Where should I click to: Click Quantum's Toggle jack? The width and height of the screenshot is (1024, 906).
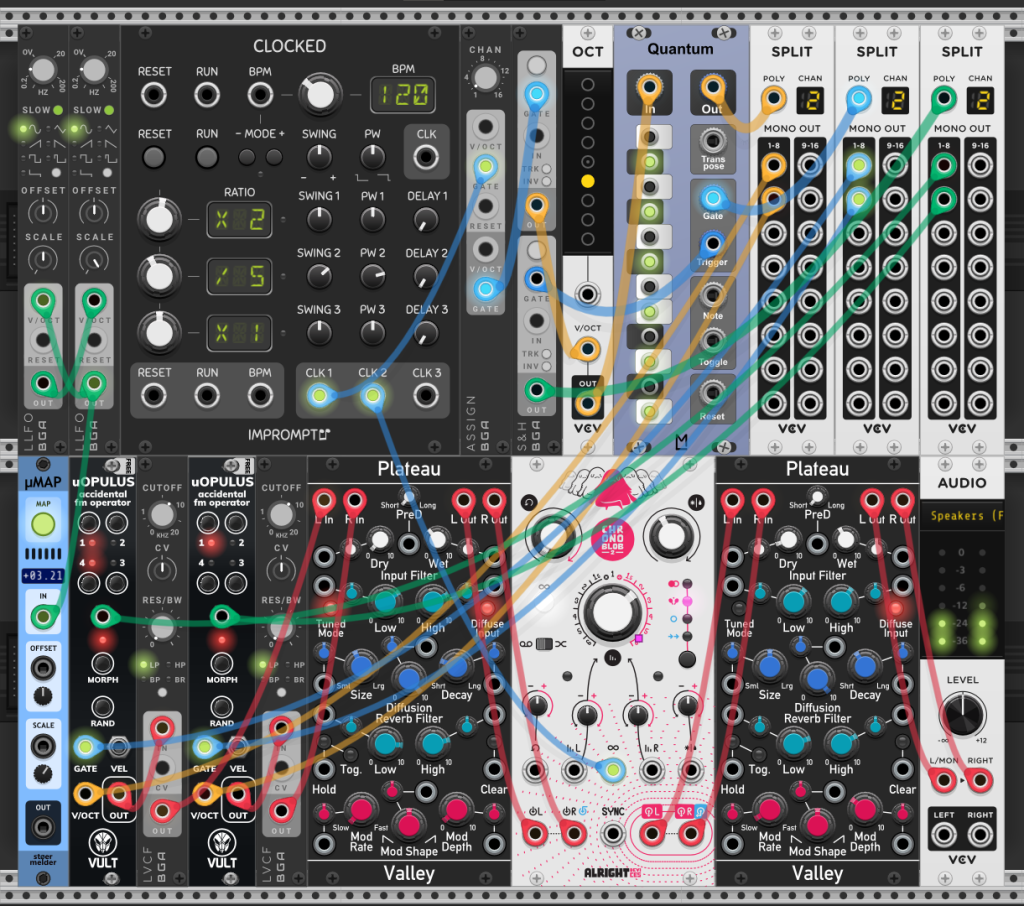[712, 342]
